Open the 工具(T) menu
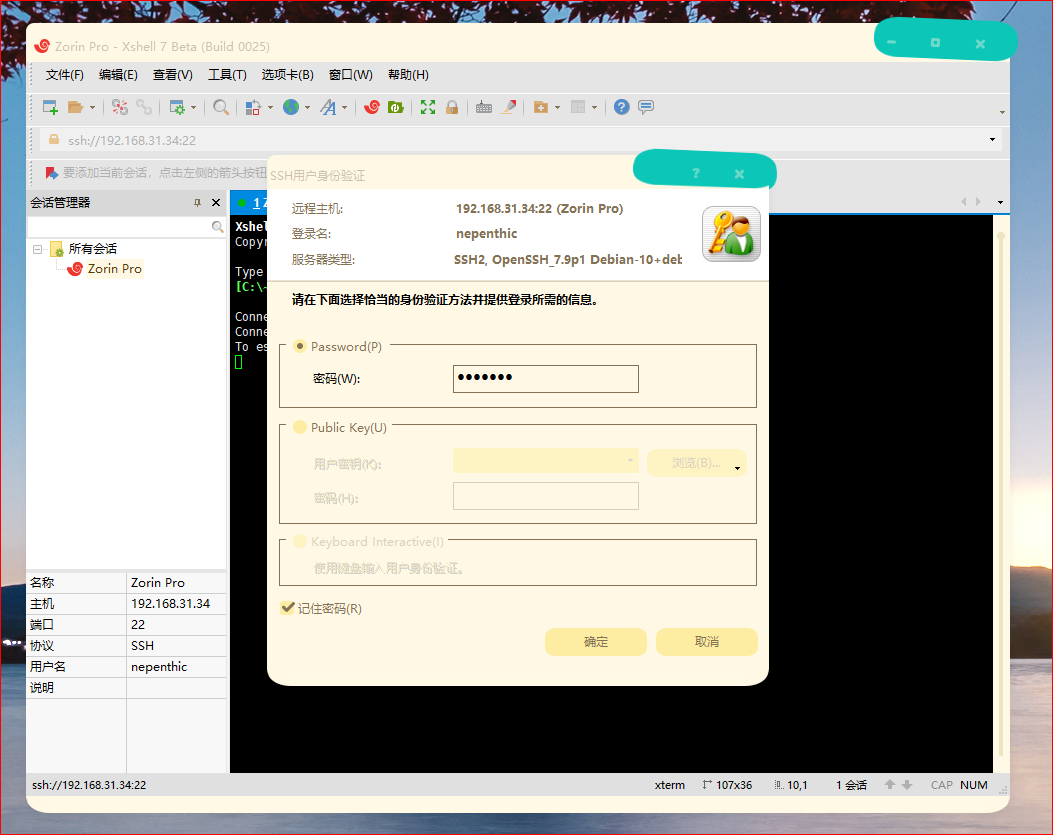Image resolution: width=1053 pixels, height=835 pixels. pyautogui.click(x=227, y=75)
